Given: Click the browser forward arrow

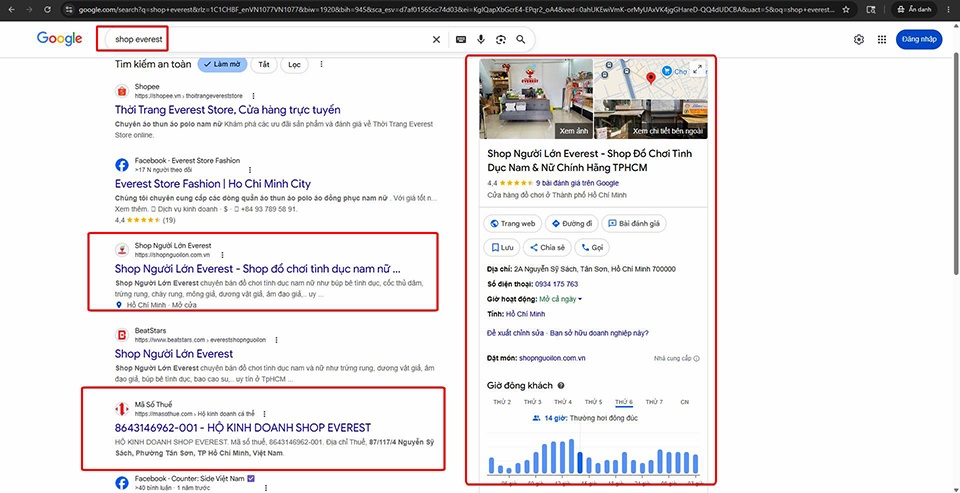Looking at the screenshot, I should coord(28,10).
